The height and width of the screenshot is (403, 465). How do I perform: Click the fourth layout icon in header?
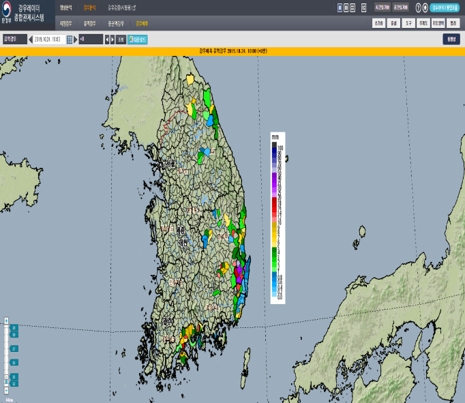pos(364,8)
